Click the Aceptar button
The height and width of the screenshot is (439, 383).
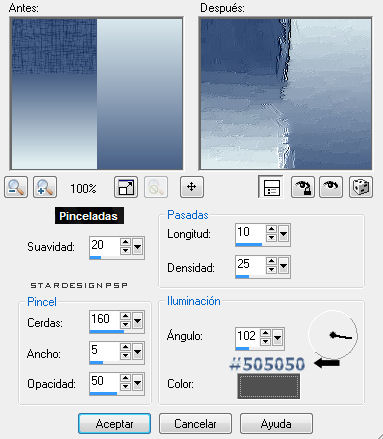click(x=114, y=424)
